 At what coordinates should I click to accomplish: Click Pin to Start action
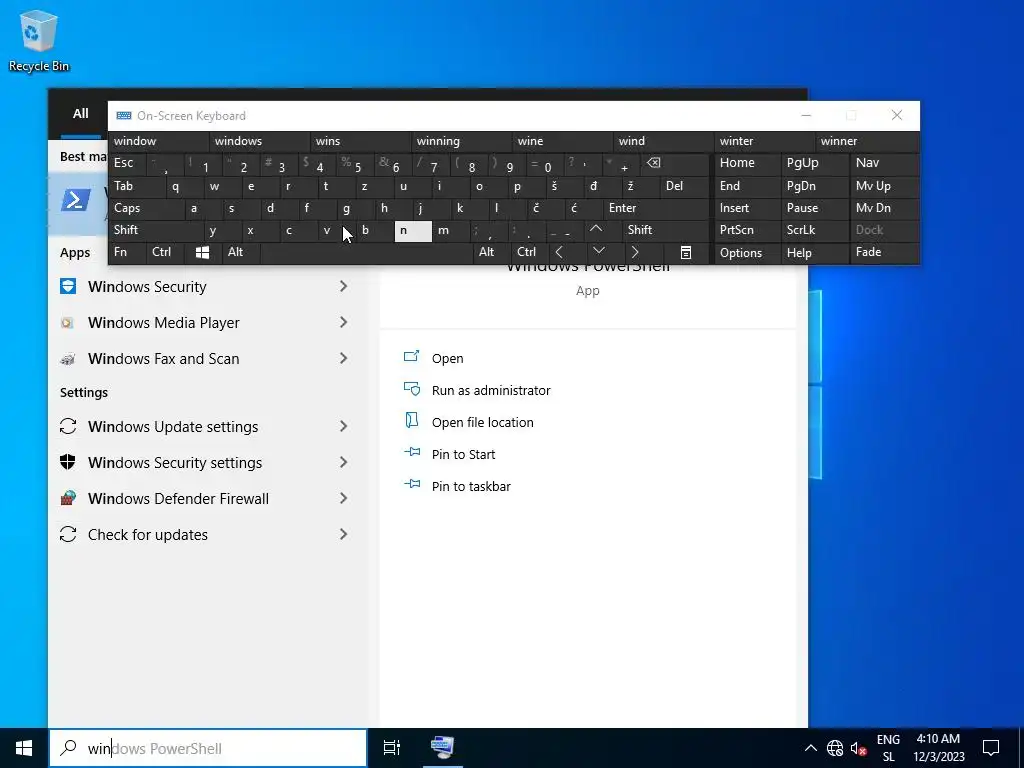click(x=463, y=455)
